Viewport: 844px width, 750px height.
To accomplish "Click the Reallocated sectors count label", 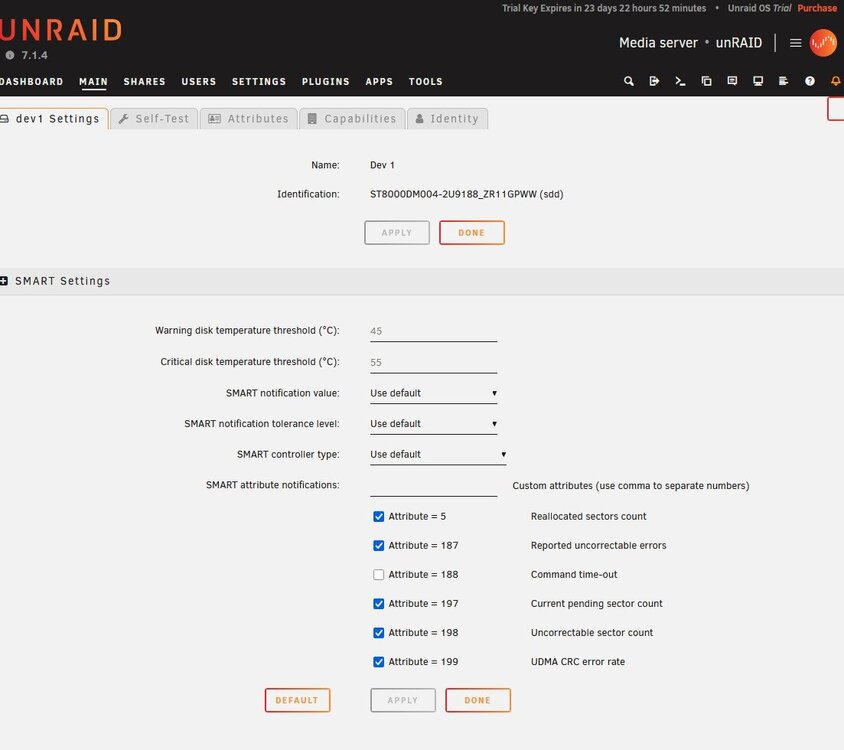I will [x=588, y=516].
